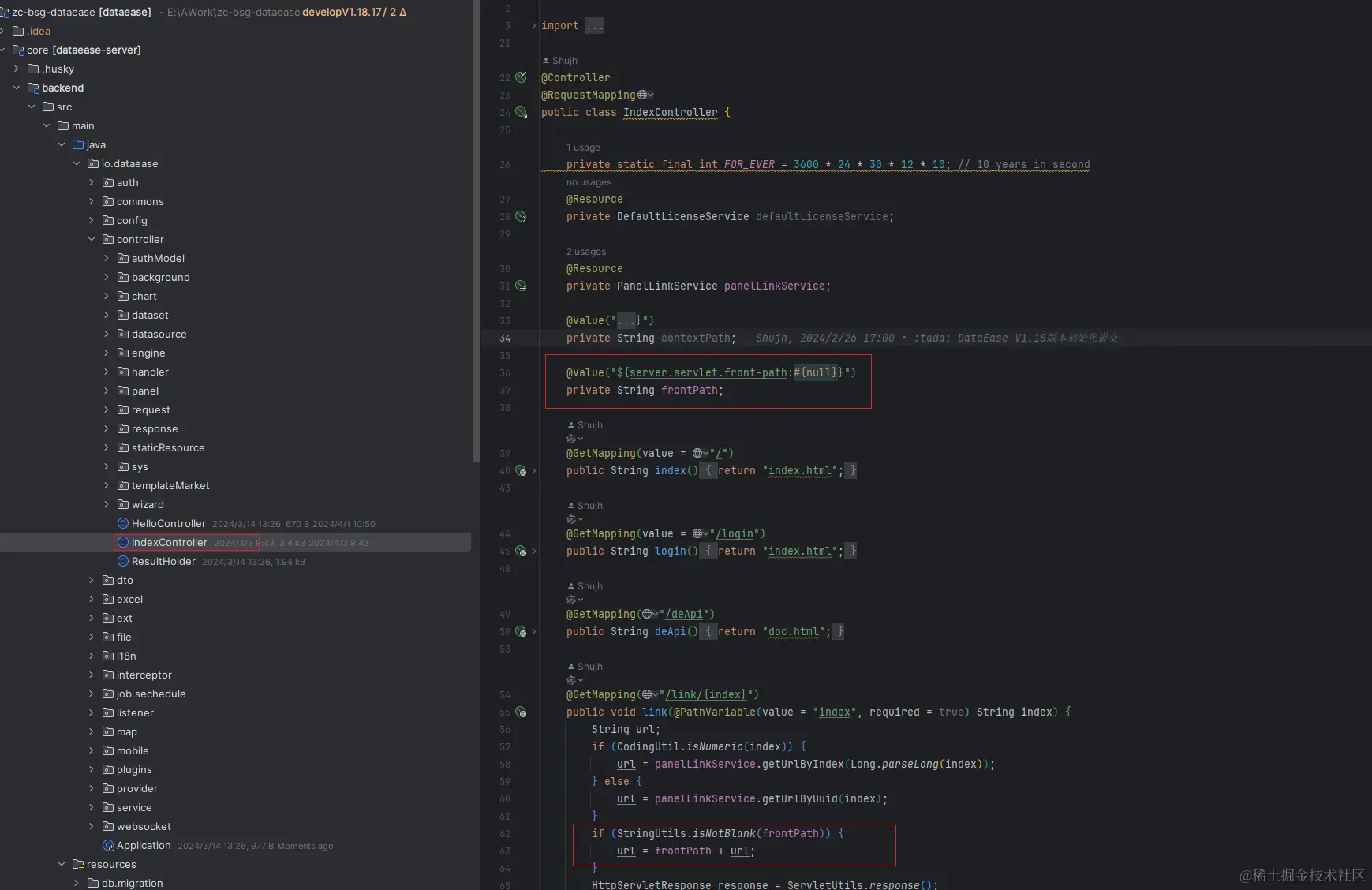Expand the authModel package
The width and height of the screenshot is (1372, 890).
(x=107, y=258)
